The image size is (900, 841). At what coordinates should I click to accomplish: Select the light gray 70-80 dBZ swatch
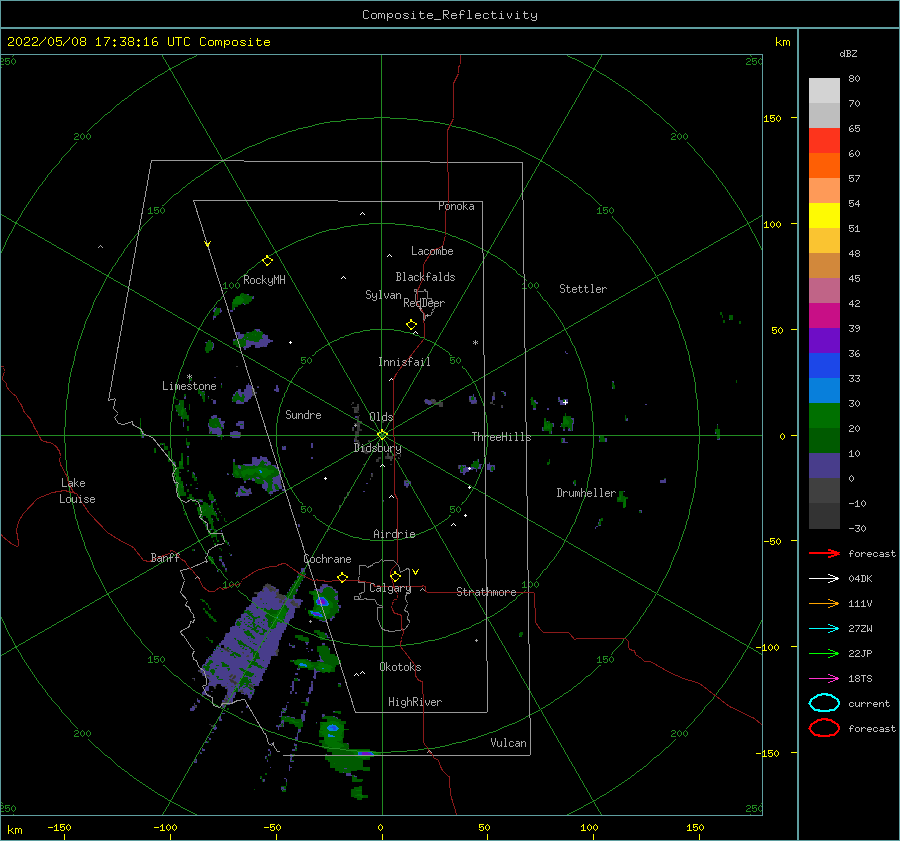pos(824,91)
